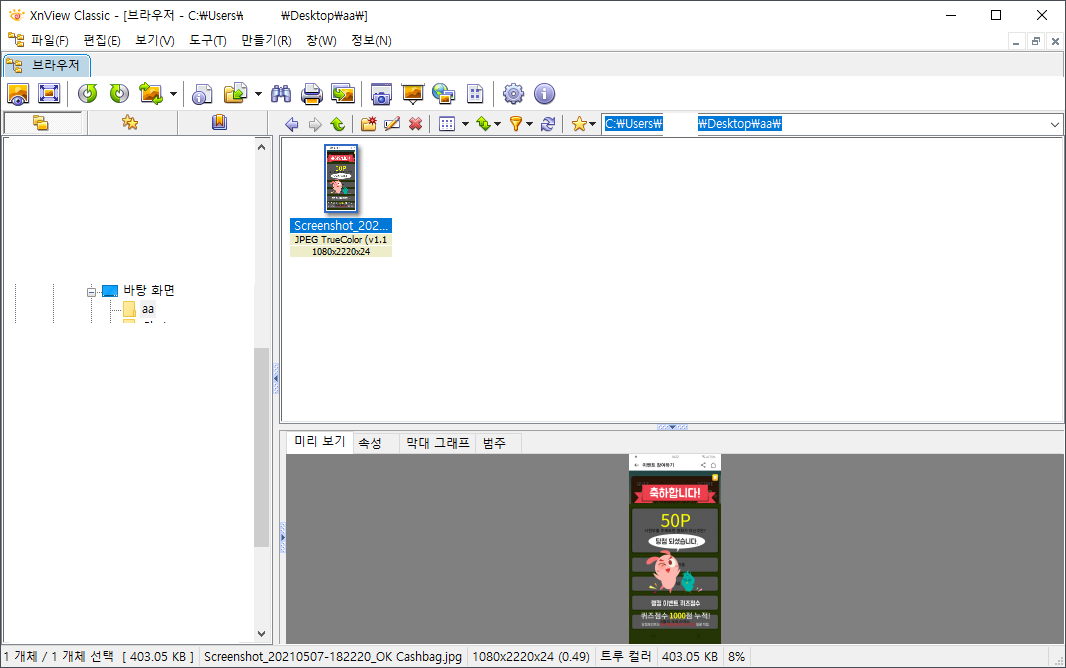Open the sort dropdown arrow
1066x668 pixels.
click(x=498, y=124)
